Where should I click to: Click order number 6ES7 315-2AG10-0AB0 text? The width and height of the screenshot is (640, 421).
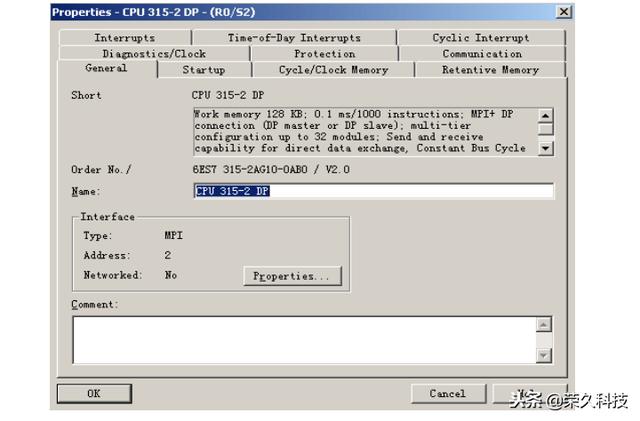coord(250,169)
